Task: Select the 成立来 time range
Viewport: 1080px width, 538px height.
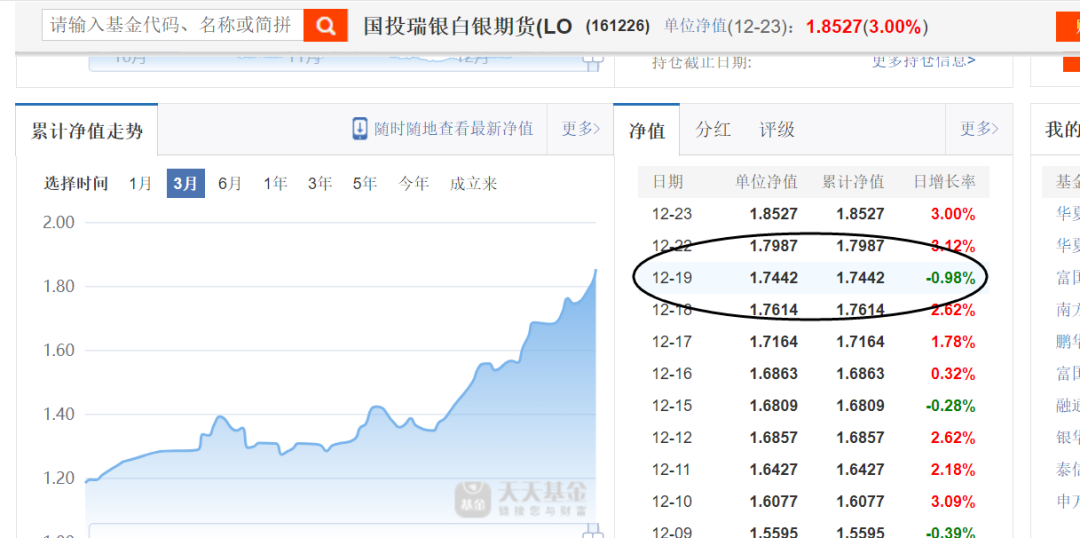Action: [473, 183]
